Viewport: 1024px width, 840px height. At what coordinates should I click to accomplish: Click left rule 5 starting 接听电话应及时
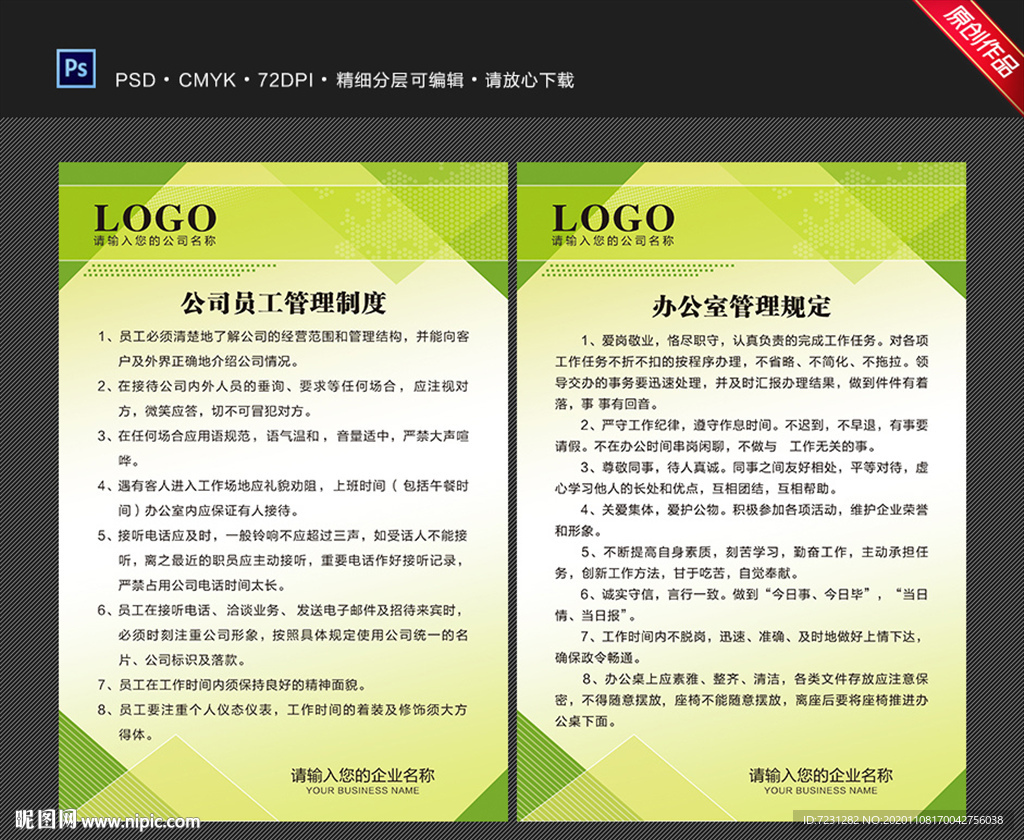click(283, 560)
